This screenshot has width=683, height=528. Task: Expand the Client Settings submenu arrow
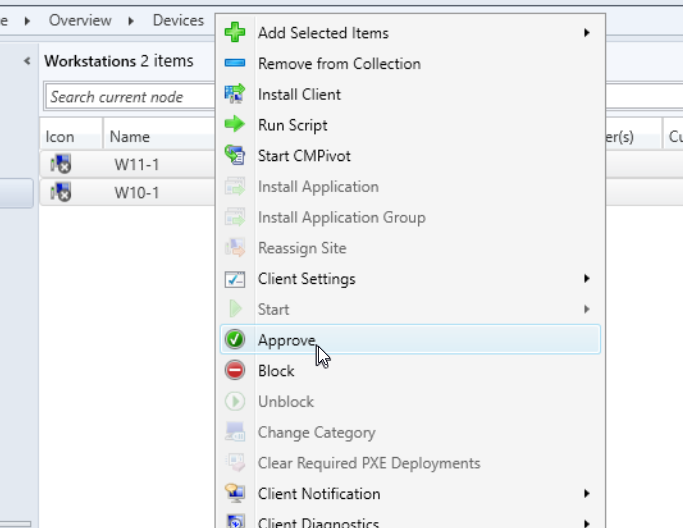click(x=587, y=279)
